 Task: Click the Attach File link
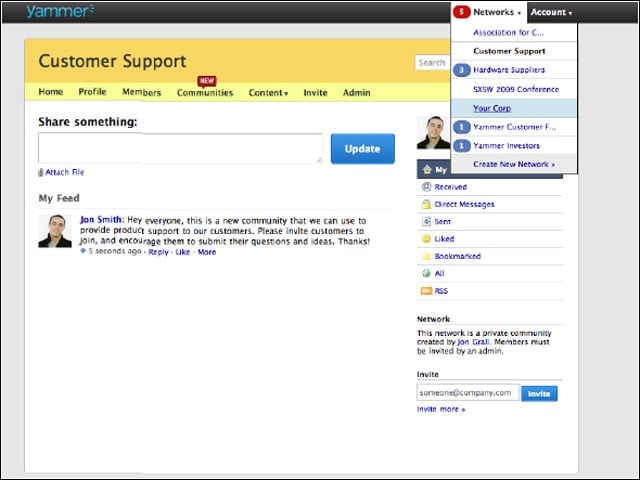tap(64, 172)
